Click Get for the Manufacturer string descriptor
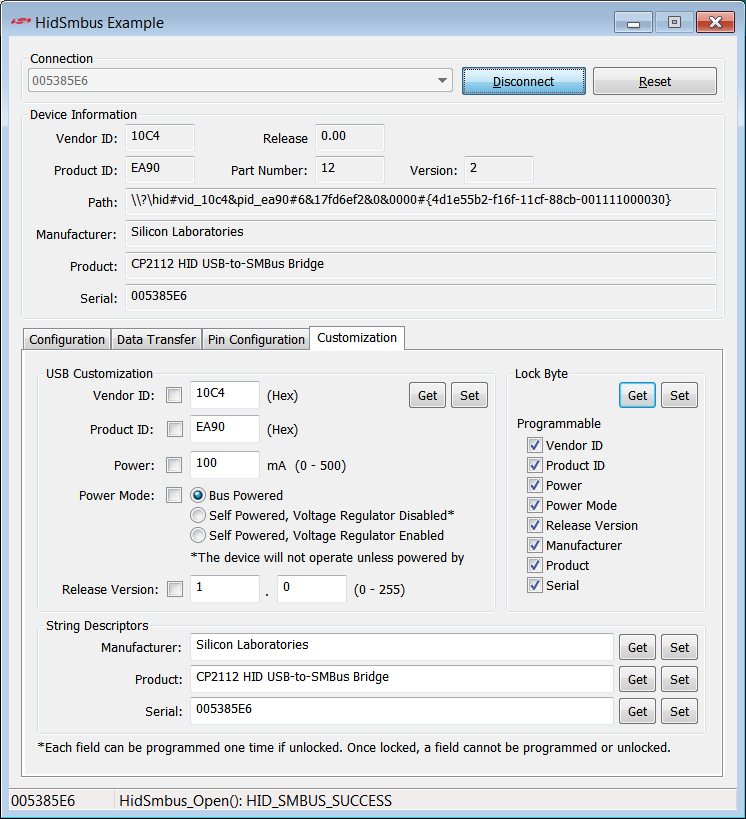 [x=637, y=648]
